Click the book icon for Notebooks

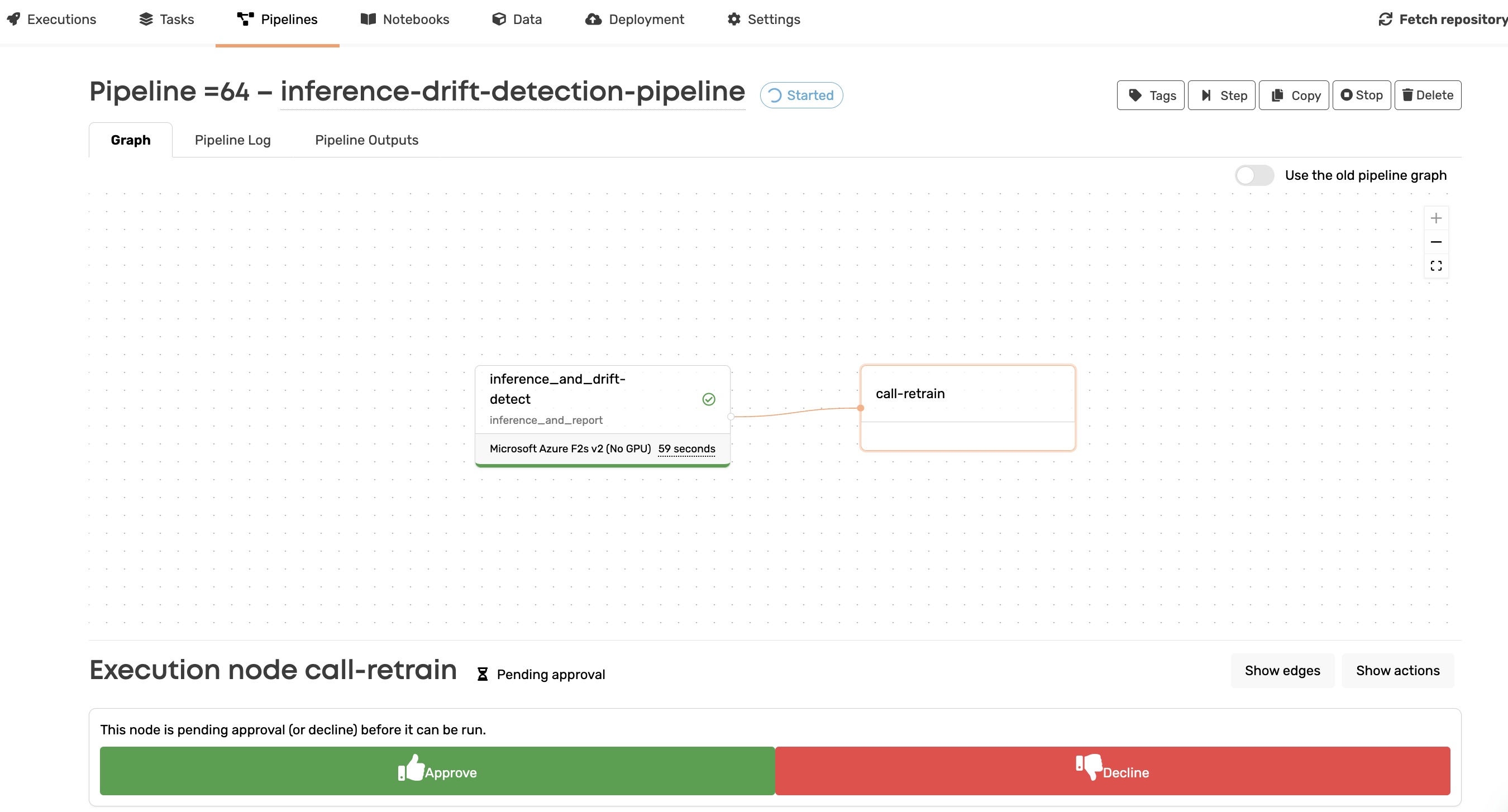368,20
